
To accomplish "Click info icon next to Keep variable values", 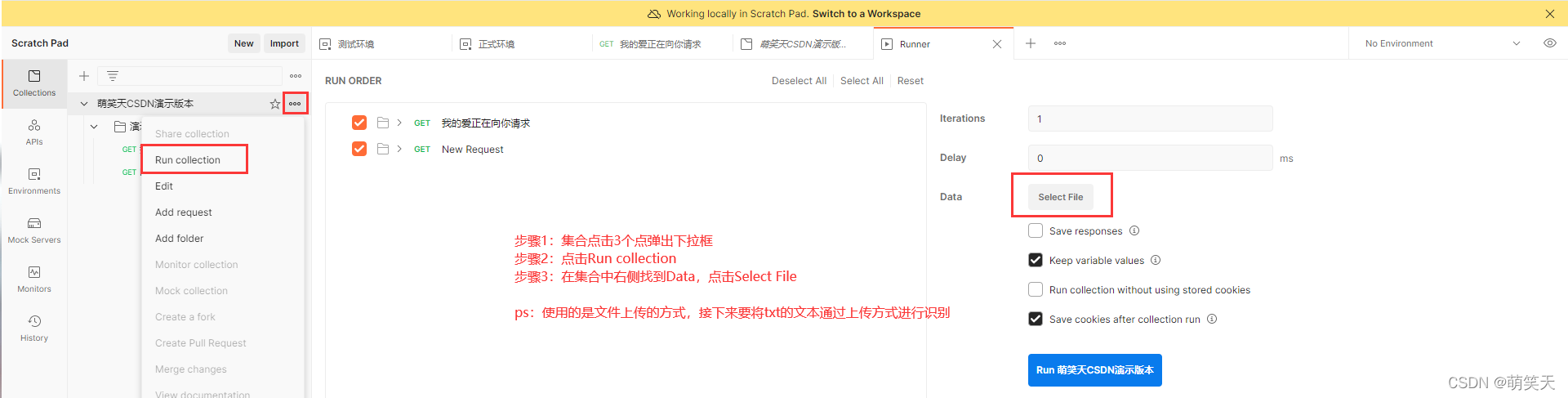I will [1156, 260].
